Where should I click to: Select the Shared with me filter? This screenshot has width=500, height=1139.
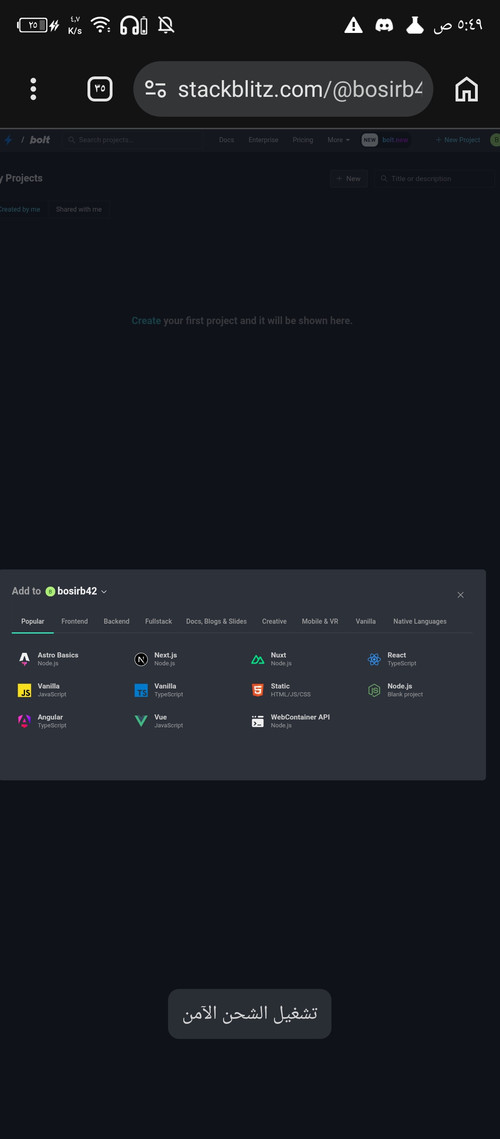pyautogui.click(x=78, y=209)
